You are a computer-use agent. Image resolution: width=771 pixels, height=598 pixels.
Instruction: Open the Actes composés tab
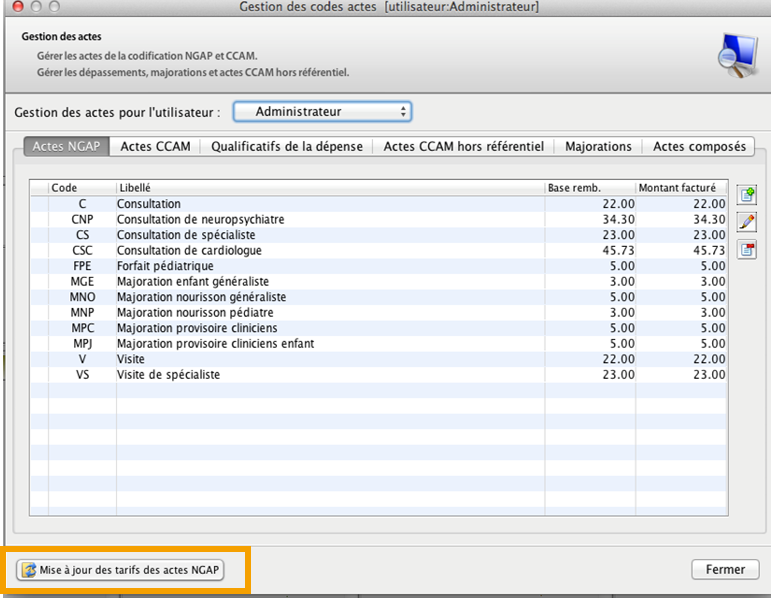click(x=699, y=146)
